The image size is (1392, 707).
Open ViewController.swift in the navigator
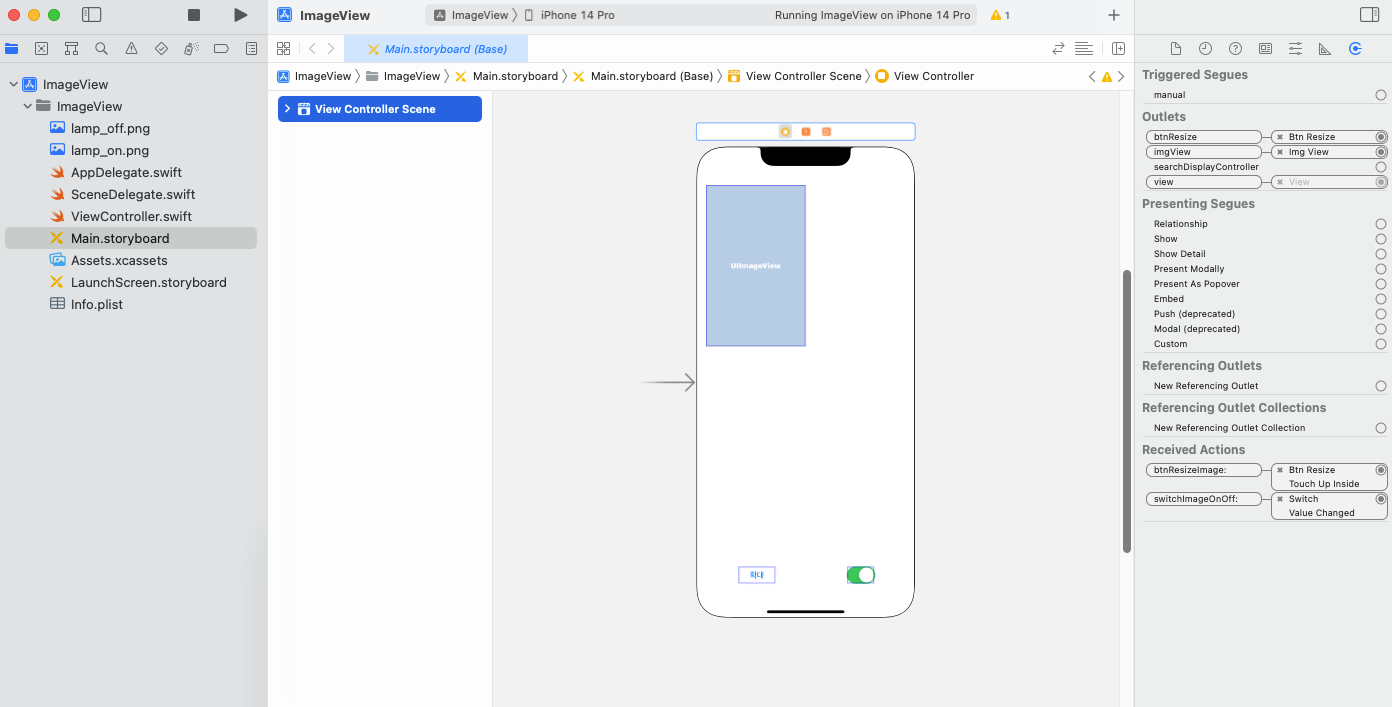click(131, 216)
